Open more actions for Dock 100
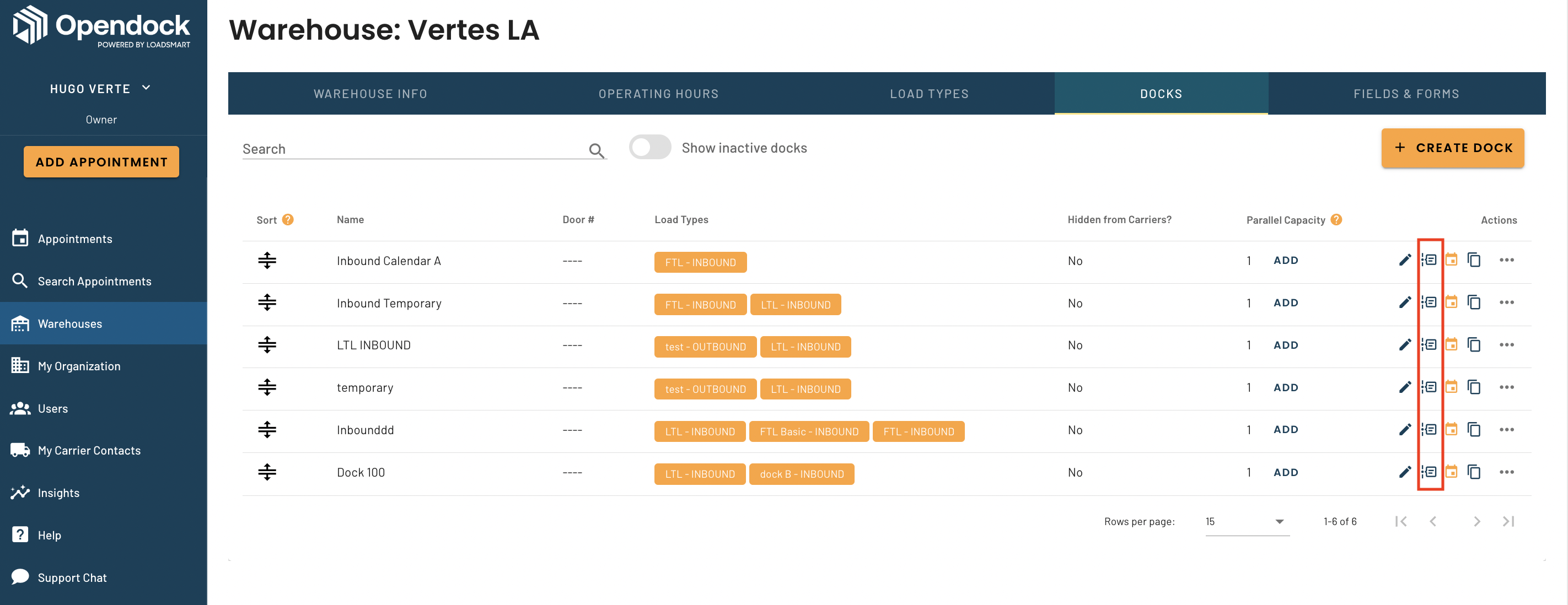 (x=1506, y=472)
